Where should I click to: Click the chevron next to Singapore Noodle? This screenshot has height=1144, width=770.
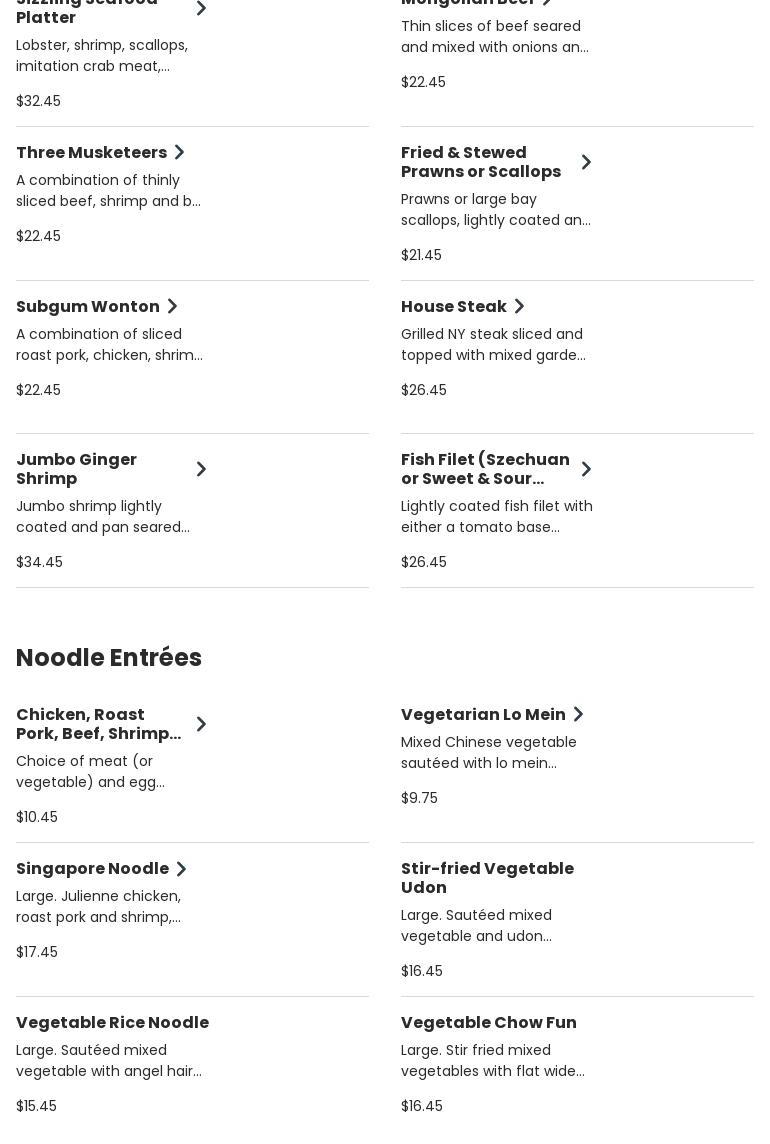tap(181, 869)
